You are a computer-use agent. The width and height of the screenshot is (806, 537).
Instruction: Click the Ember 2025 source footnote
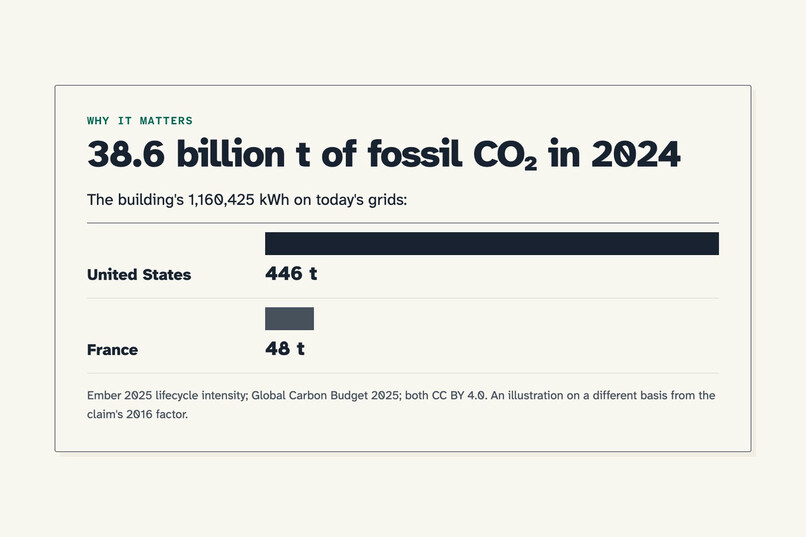click(x=401, y=404)
